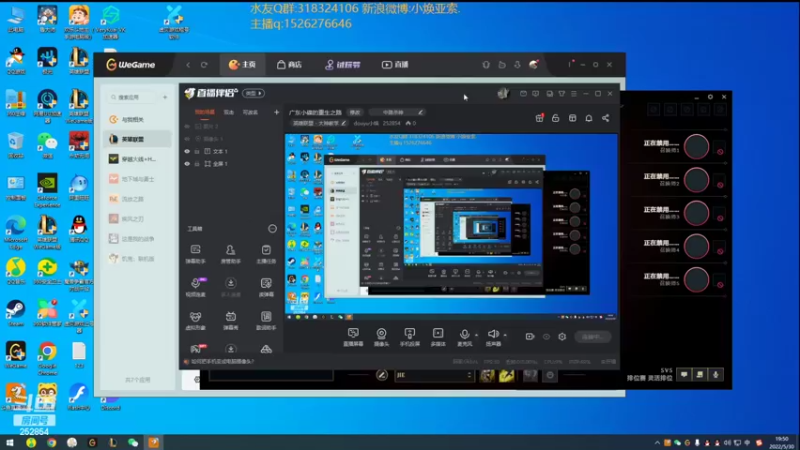Image resolution: width=800 pixels, height=450 pixels.
Task: Open streaming settings gear icon
Action: [562, 337]
